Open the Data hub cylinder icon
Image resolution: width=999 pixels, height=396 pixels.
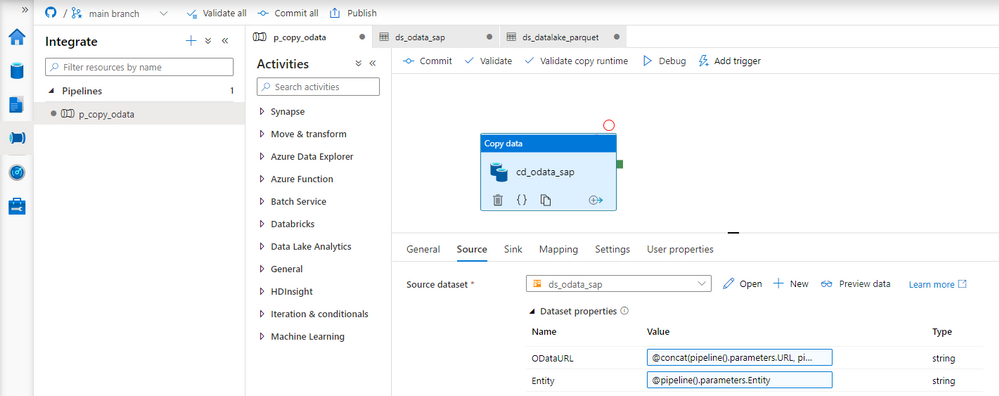(17, 70)
